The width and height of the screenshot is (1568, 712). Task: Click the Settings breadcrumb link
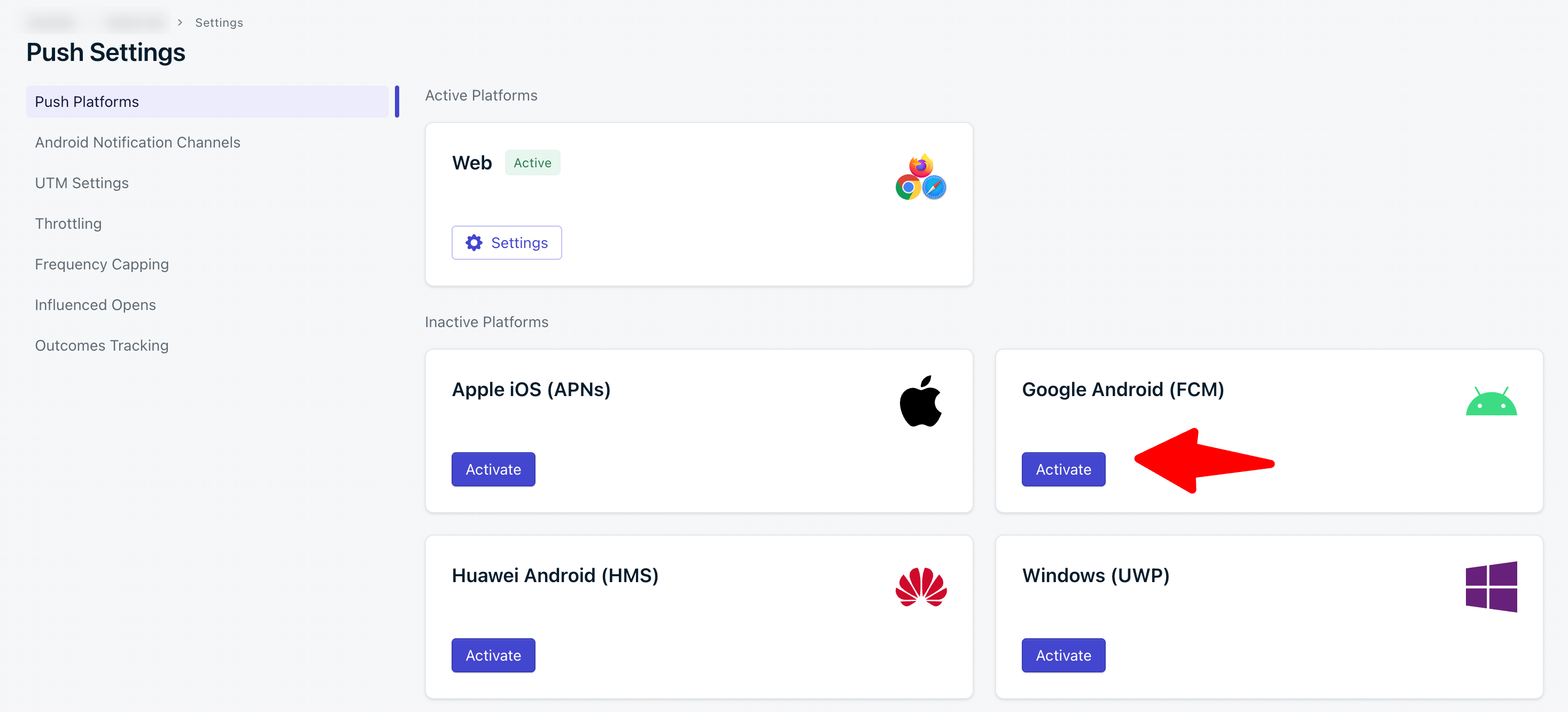tap(219, 22)
